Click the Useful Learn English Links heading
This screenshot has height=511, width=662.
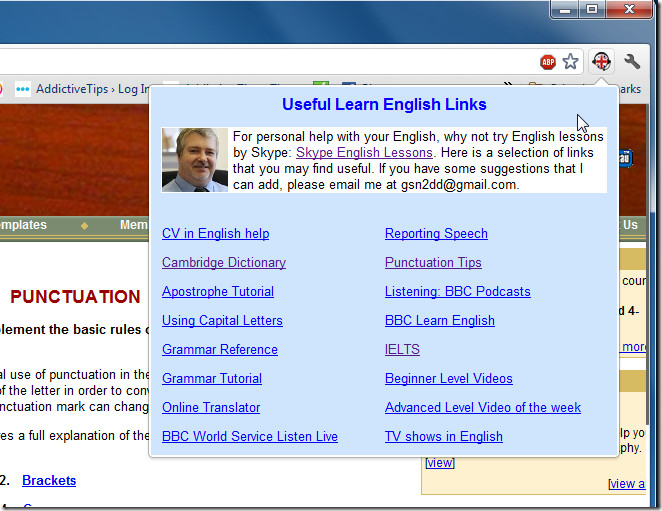[384, 104]
